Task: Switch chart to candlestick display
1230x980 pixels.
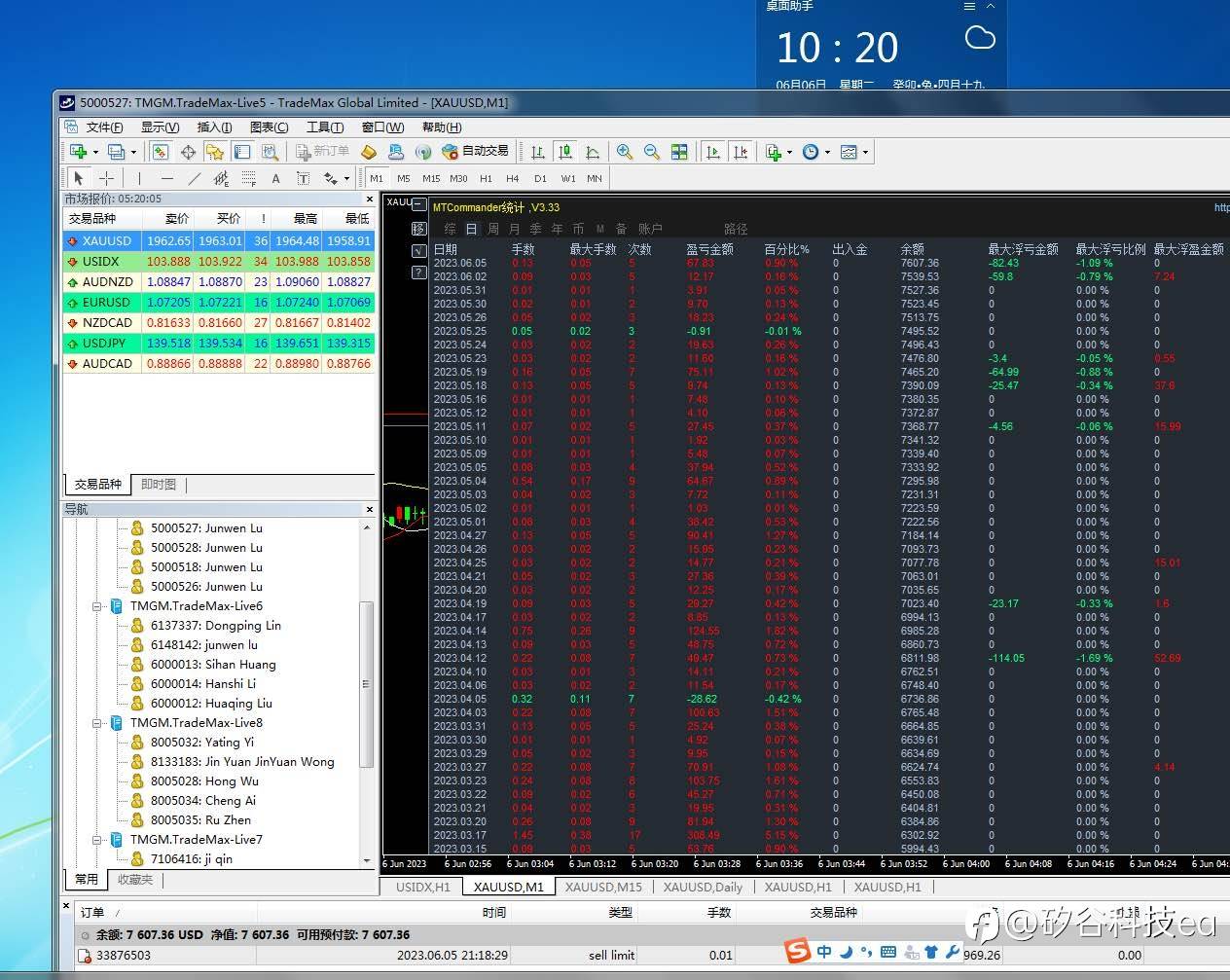Action: click(565, 152)
